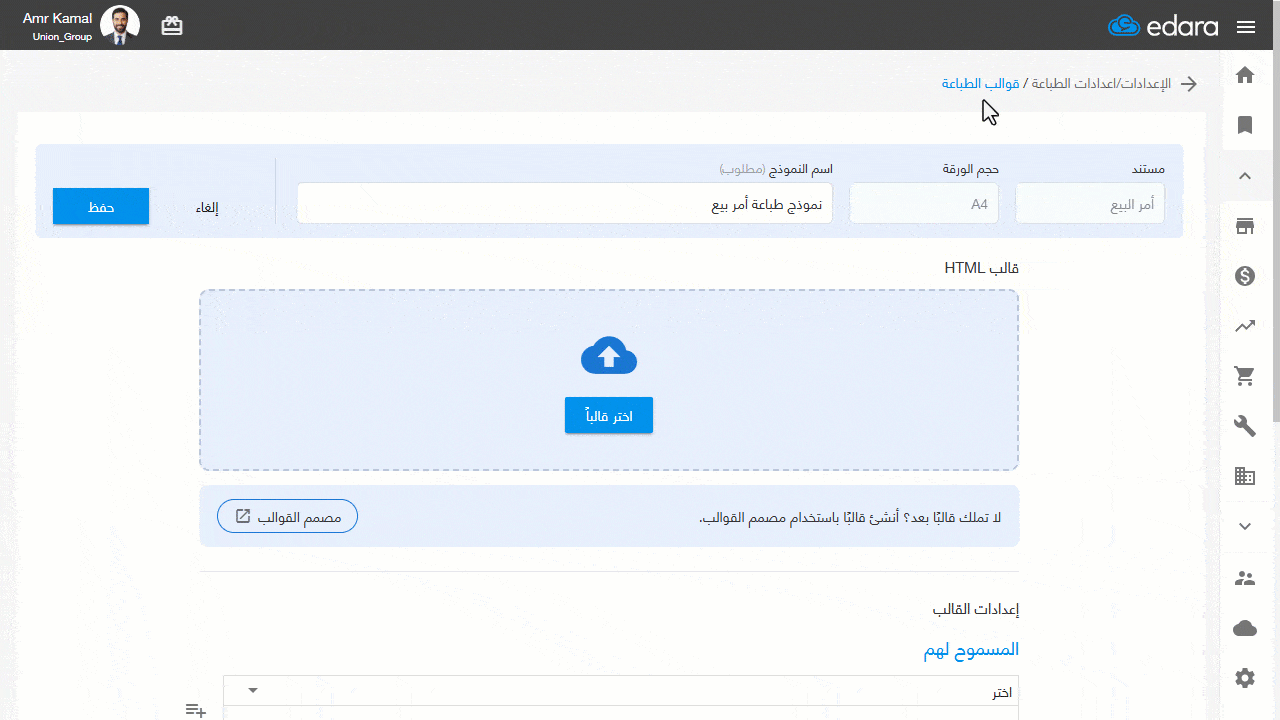Image resolution: width=1280 pixels, height=720 pixels.
Task: Click the حفظ save button
Action: 101,206
